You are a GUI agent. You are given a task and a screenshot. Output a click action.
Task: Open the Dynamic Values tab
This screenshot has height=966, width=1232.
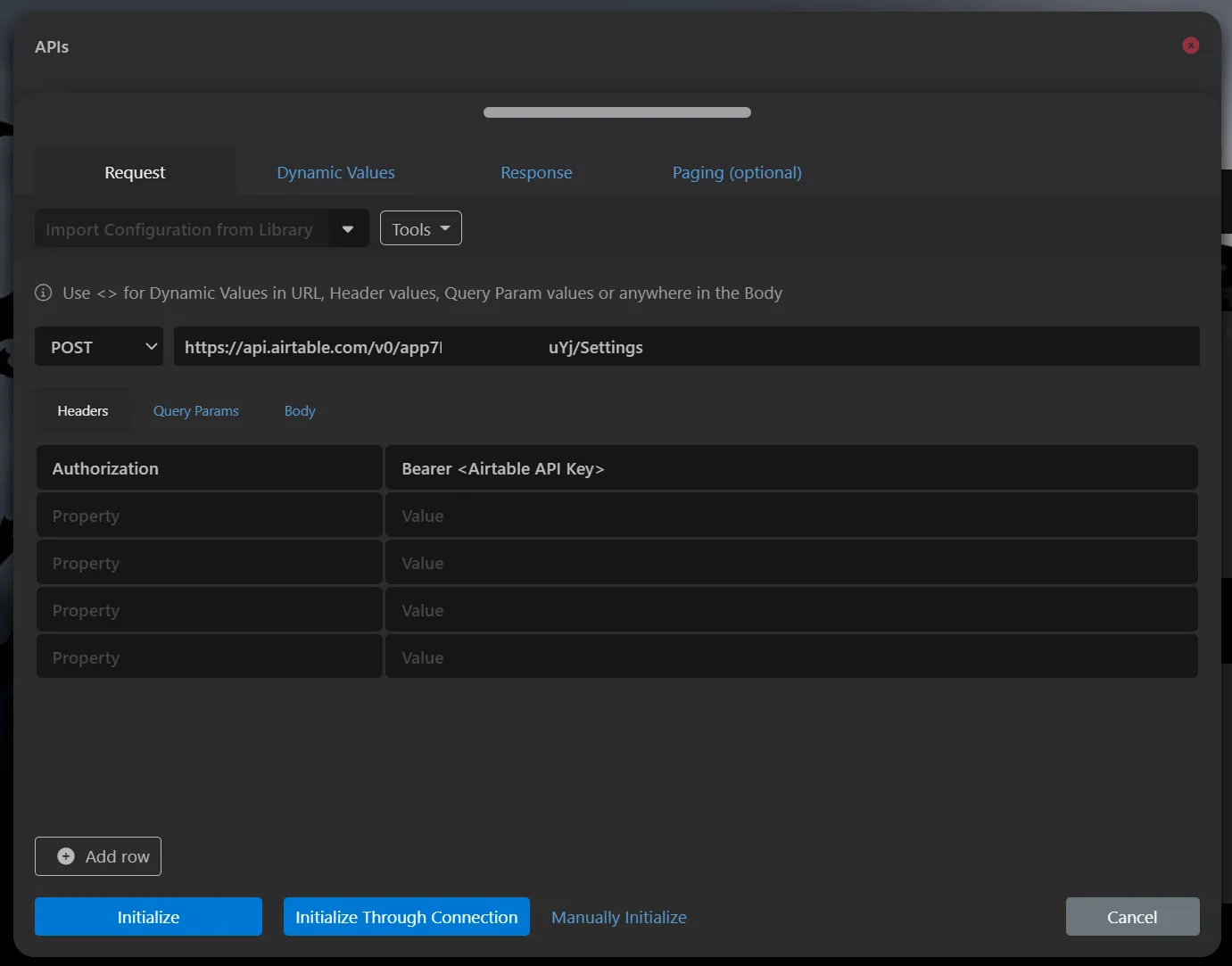(335, 172)
